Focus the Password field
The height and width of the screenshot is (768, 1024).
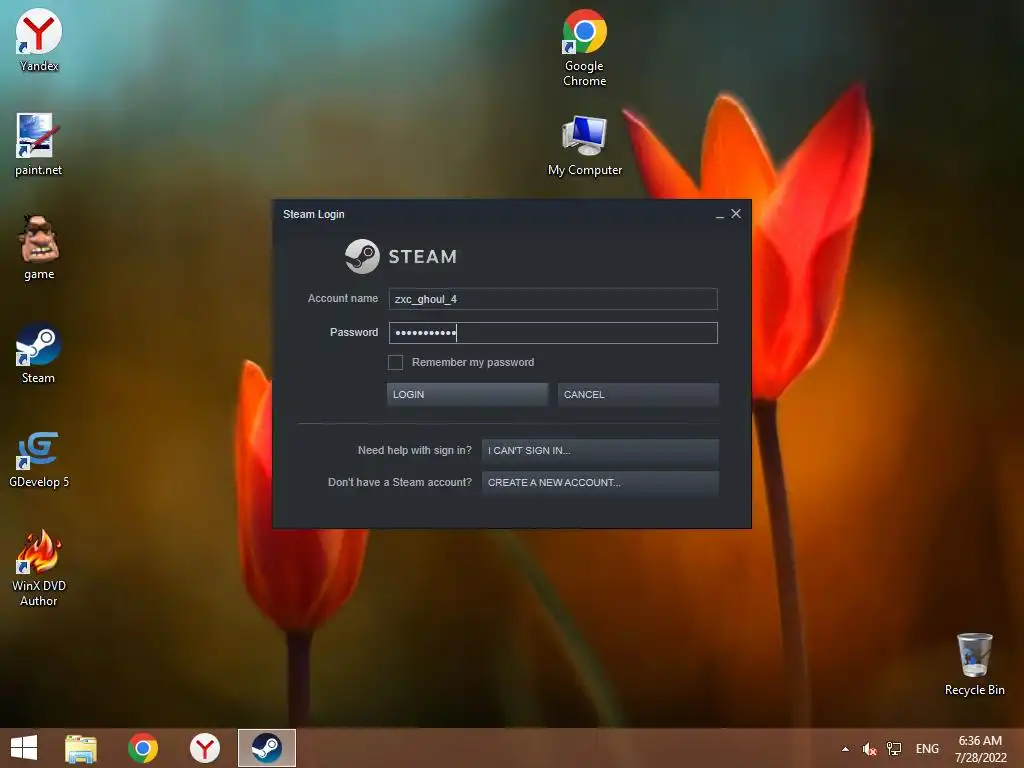tap(553, 333)
